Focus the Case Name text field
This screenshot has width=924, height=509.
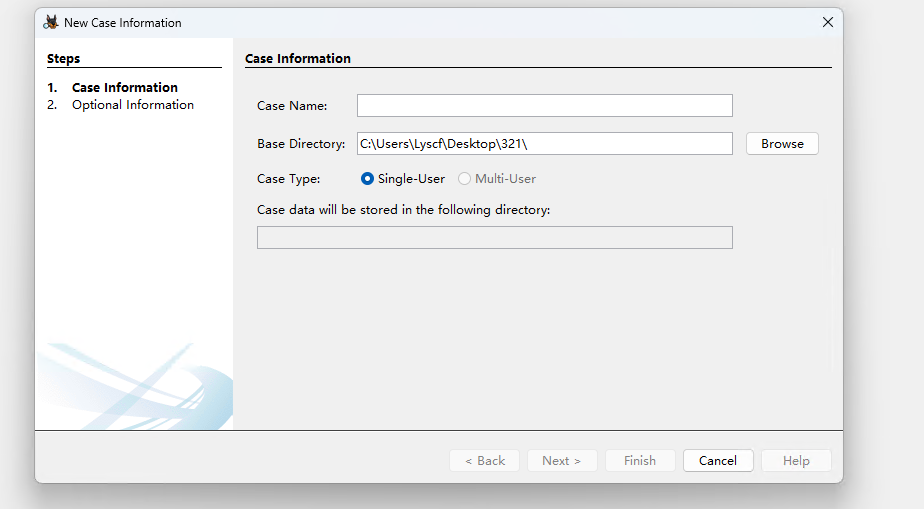[x=544, y=106]
